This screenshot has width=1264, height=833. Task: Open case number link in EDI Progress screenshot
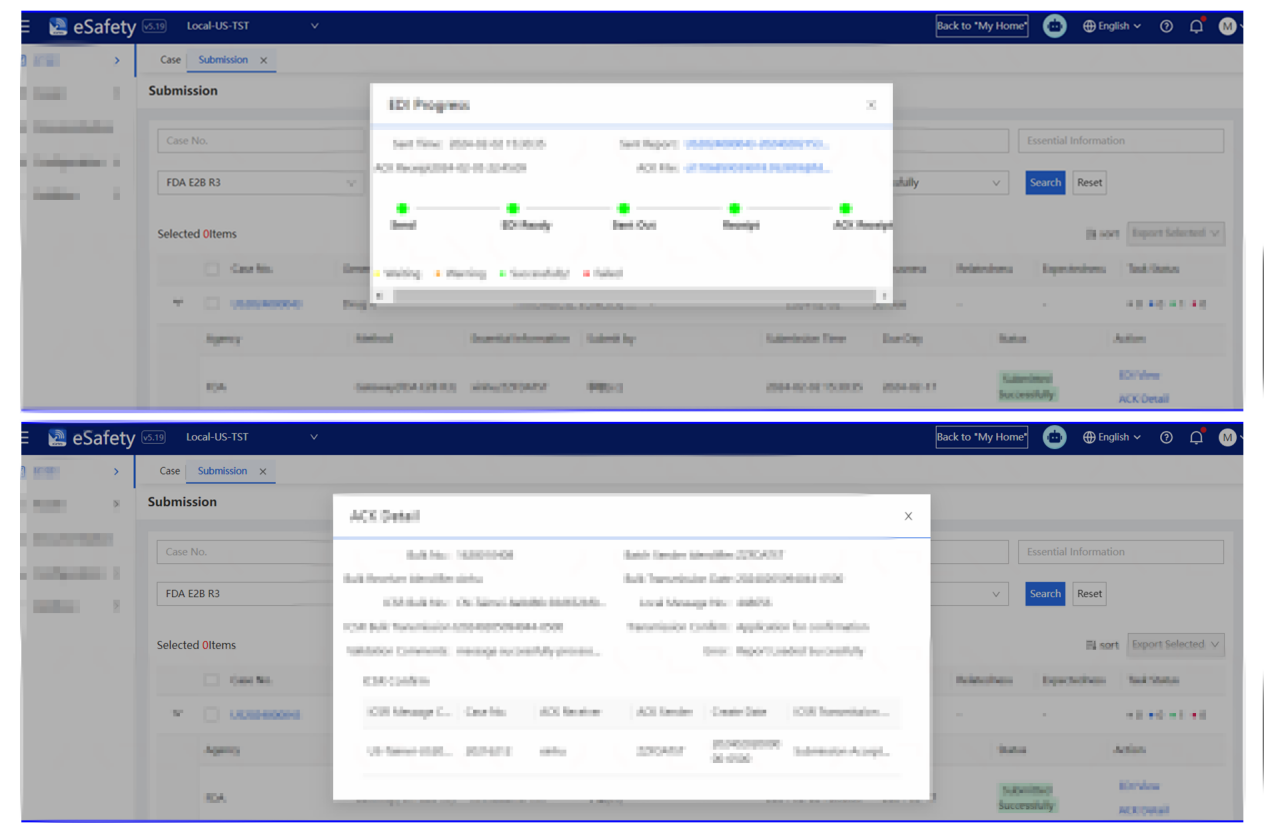point(266,304)
